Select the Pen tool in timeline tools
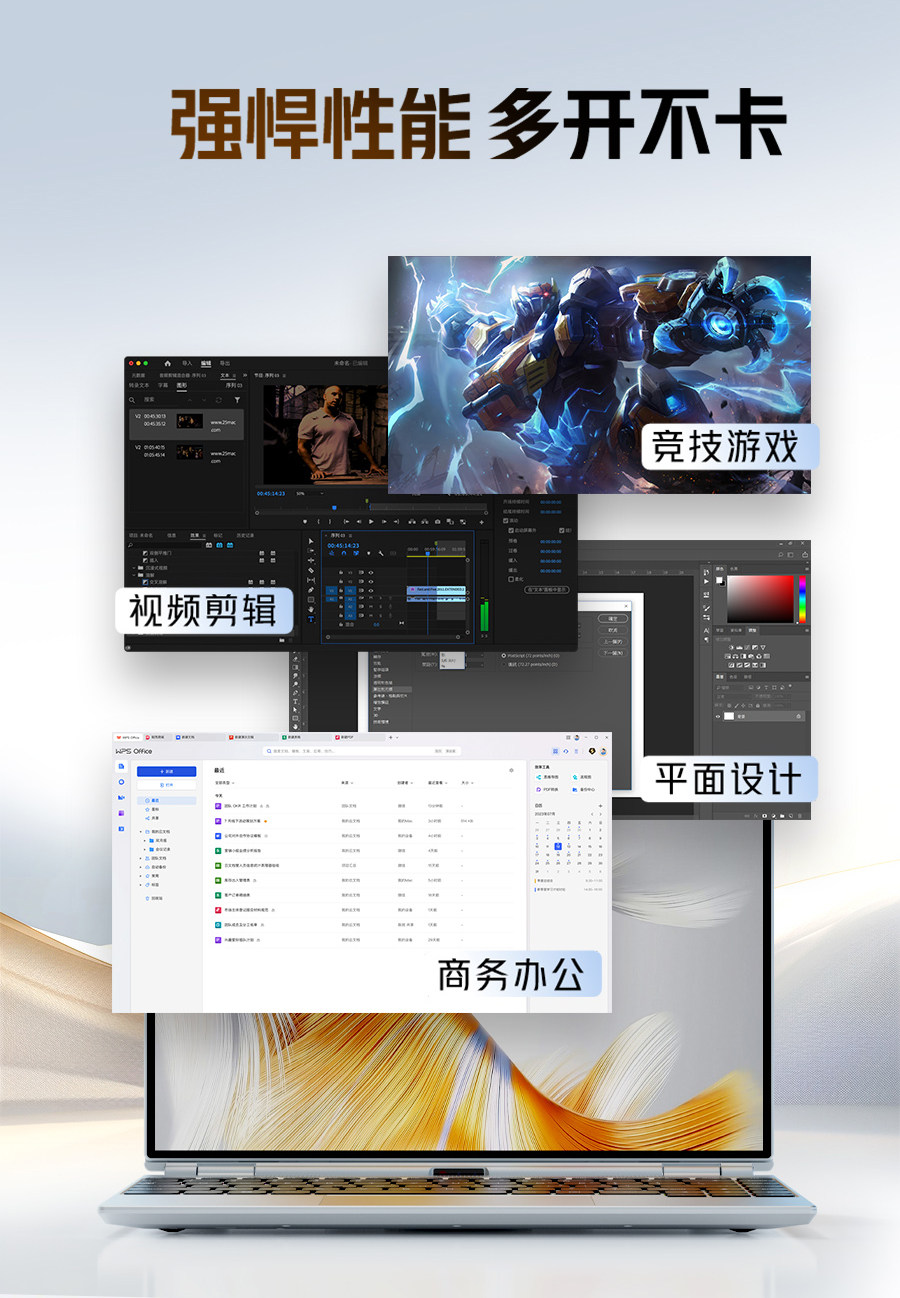Image resolution: width=900 pixels, height=1298 pixels. [311, 590]
